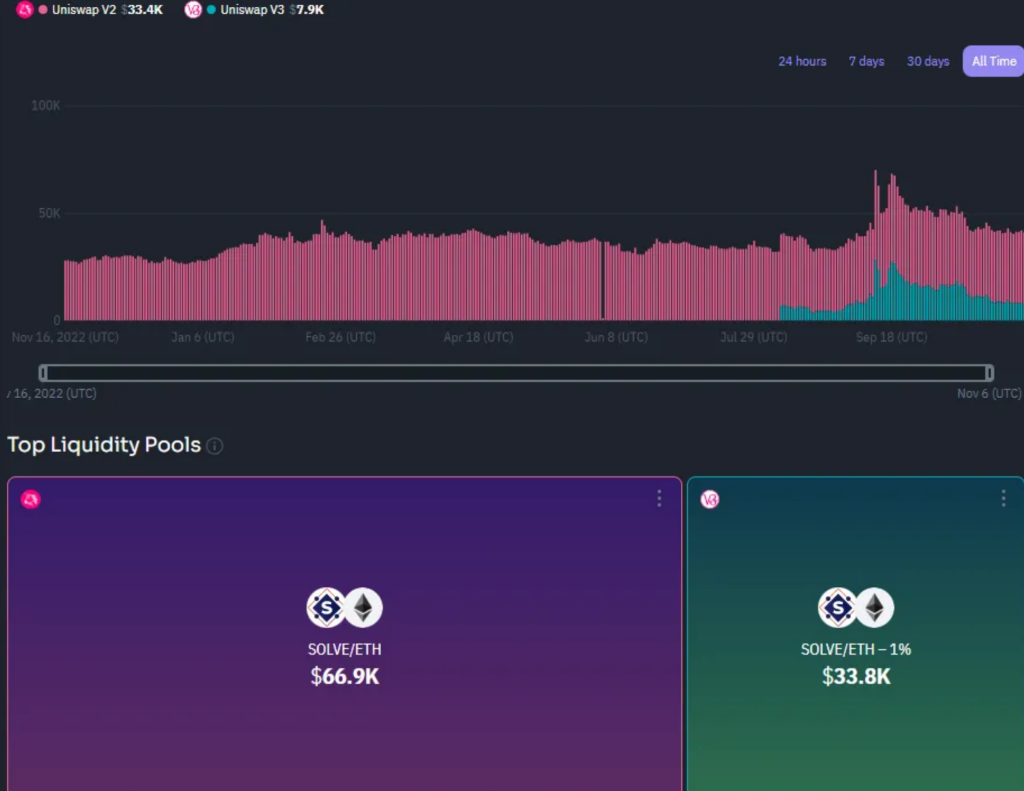Select the 24 hours time range
The width and height of the screenshot is (1024, 791).
802,61
